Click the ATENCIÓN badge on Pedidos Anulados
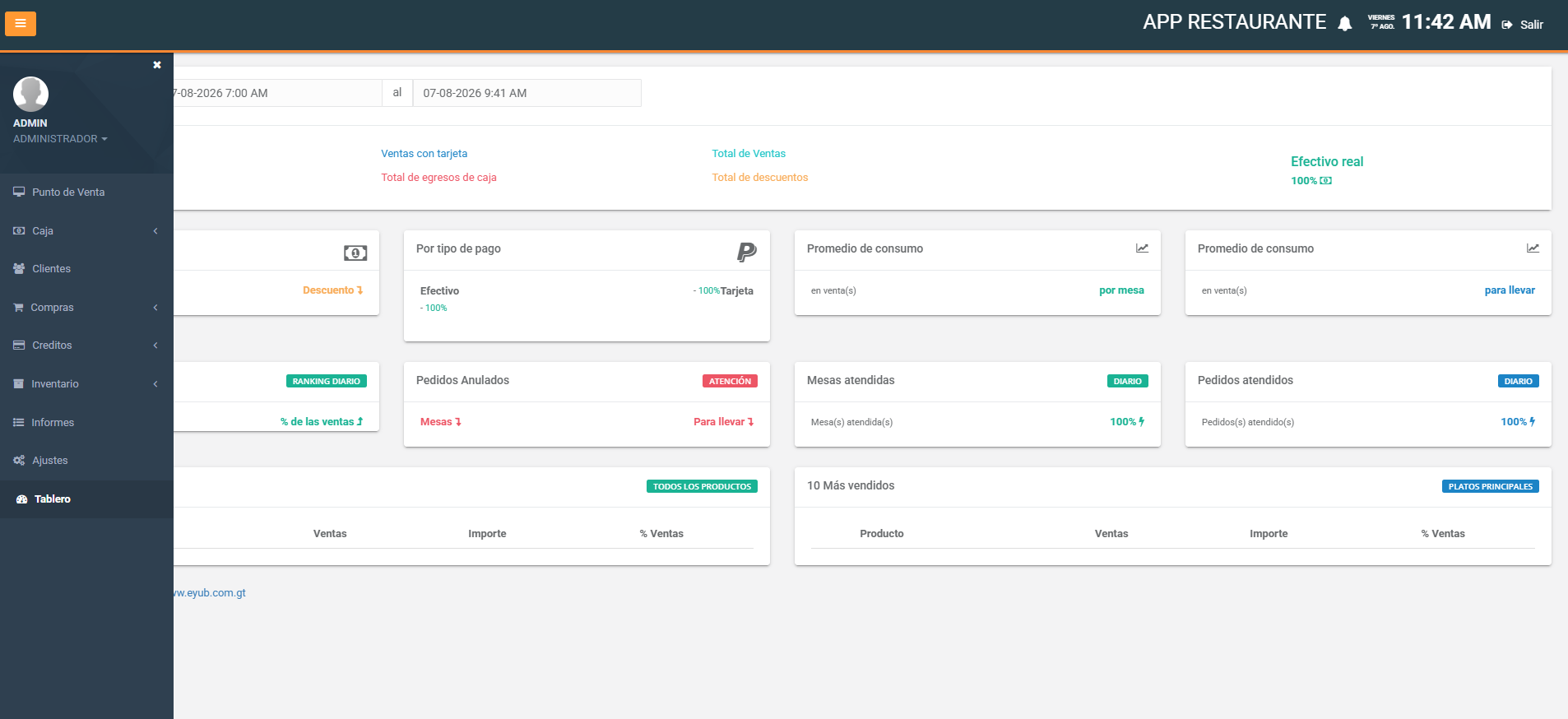The width and height of the screenshot is (1568, 719). (x=730, y=381)
